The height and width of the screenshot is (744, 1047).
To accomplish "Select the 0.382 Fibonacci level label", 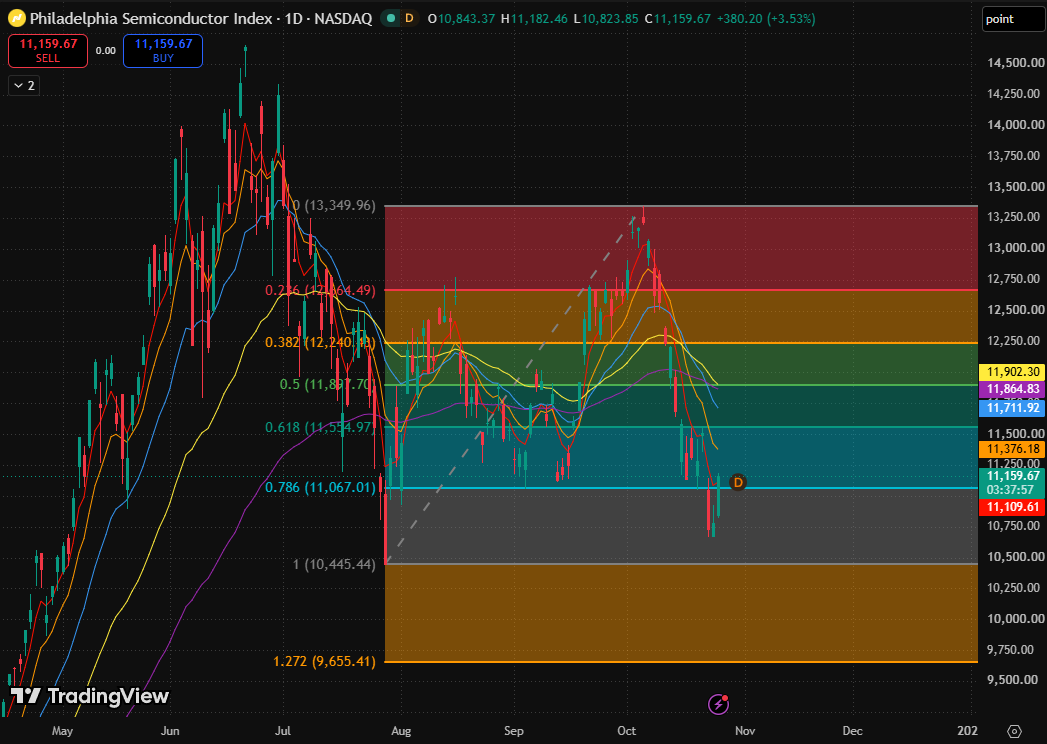I will (x=321, y=343).
